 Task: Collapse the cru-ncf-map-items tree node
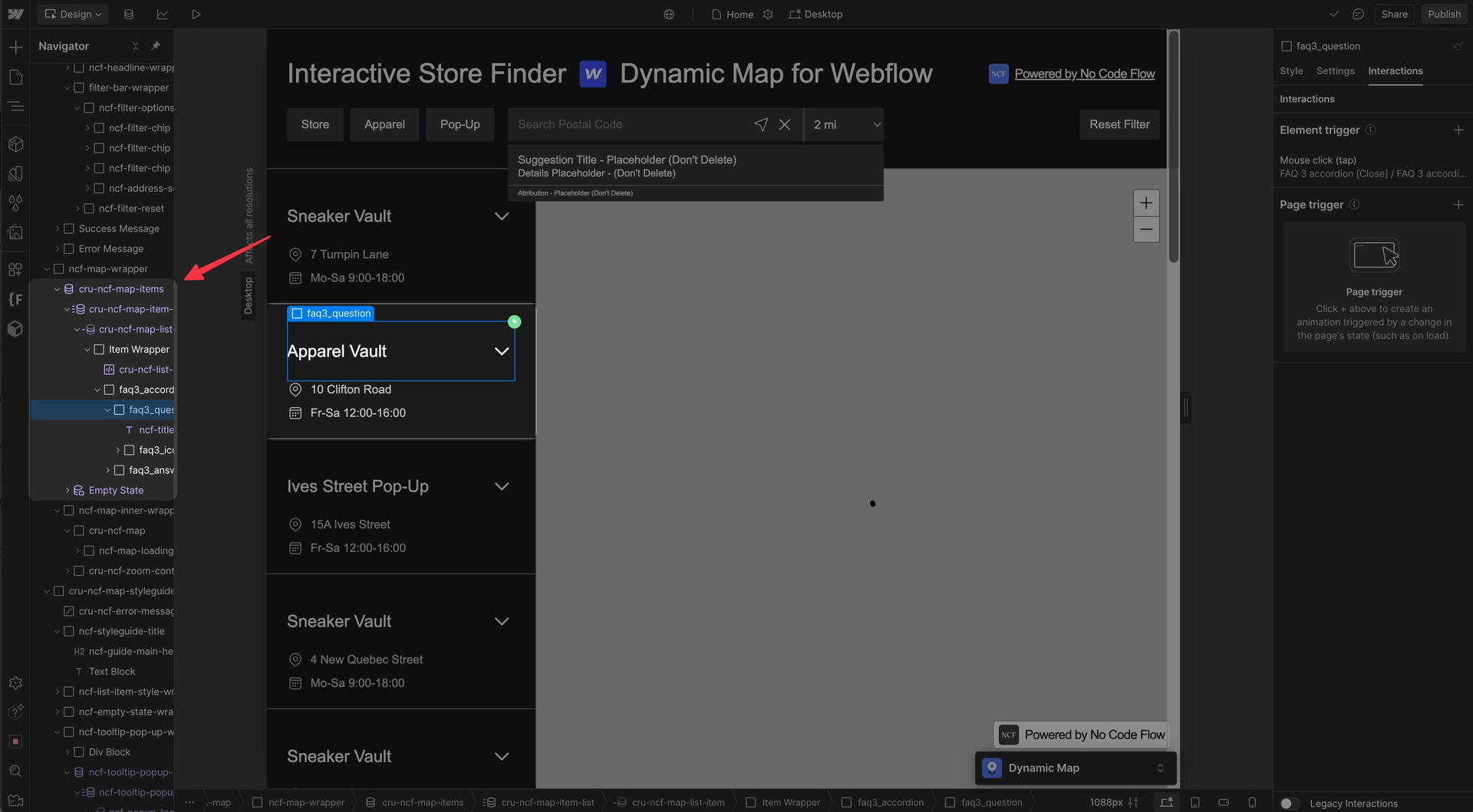tap(57, 289)
